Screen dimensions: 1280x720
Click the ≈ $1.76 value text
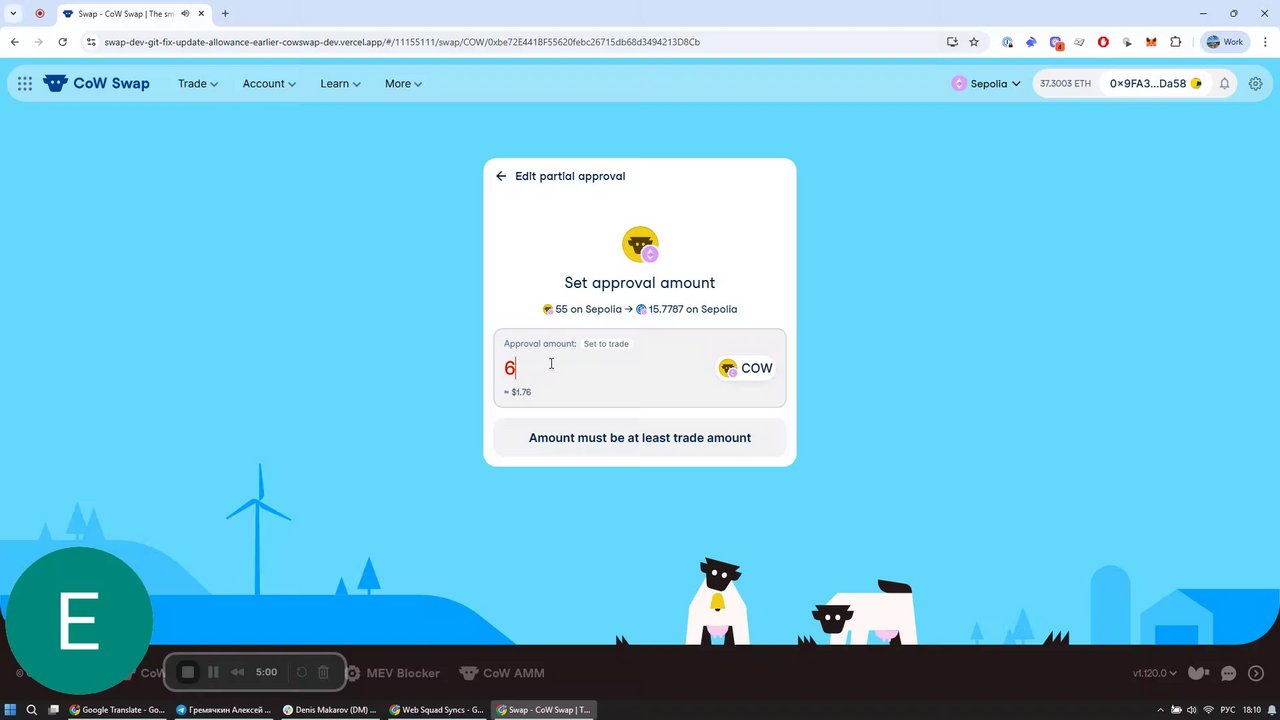(518, 392)
